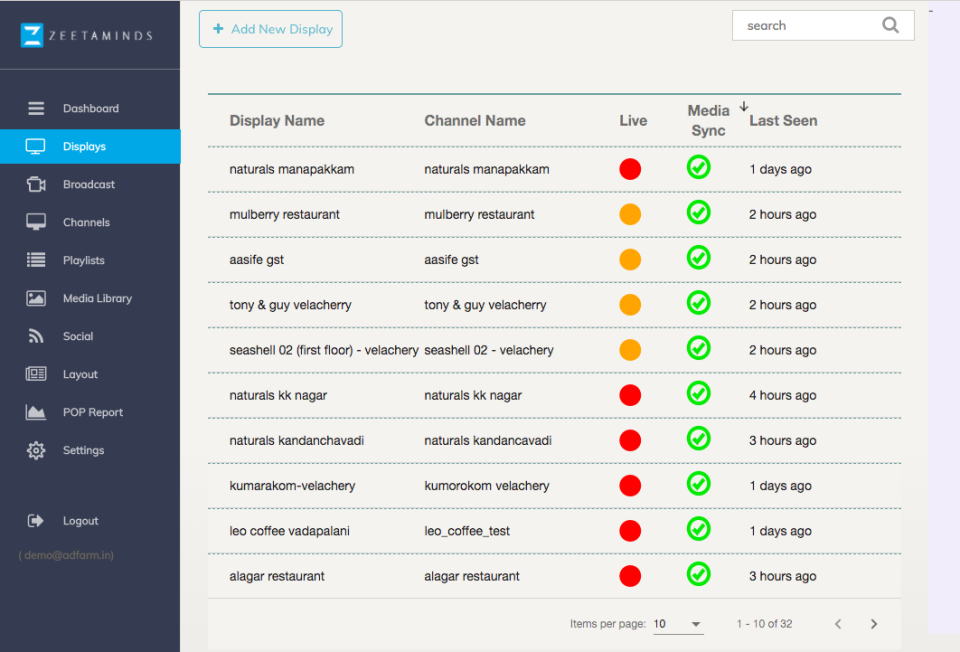Click the orange Live status of mulberry restaurant
Image resolution: width=960 pixels, height=652 pixels.
(630, 214)
